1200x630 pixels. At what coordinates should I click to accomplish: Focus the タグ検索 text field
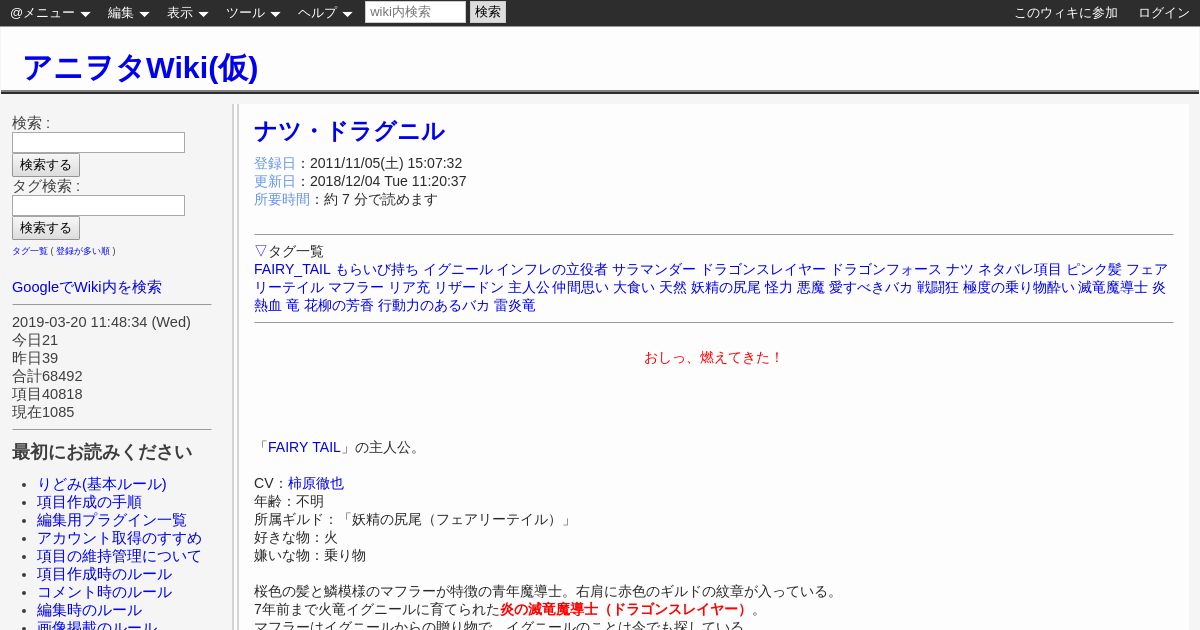(x=98, y=205)
